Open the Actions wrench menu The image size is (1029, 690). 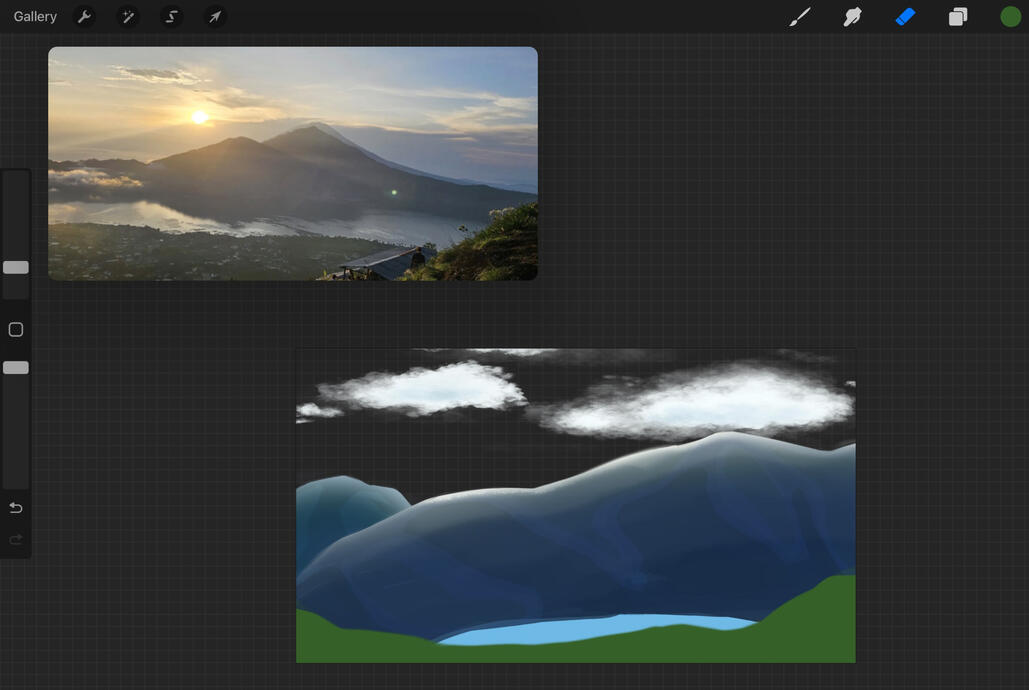tap(85, 17)
